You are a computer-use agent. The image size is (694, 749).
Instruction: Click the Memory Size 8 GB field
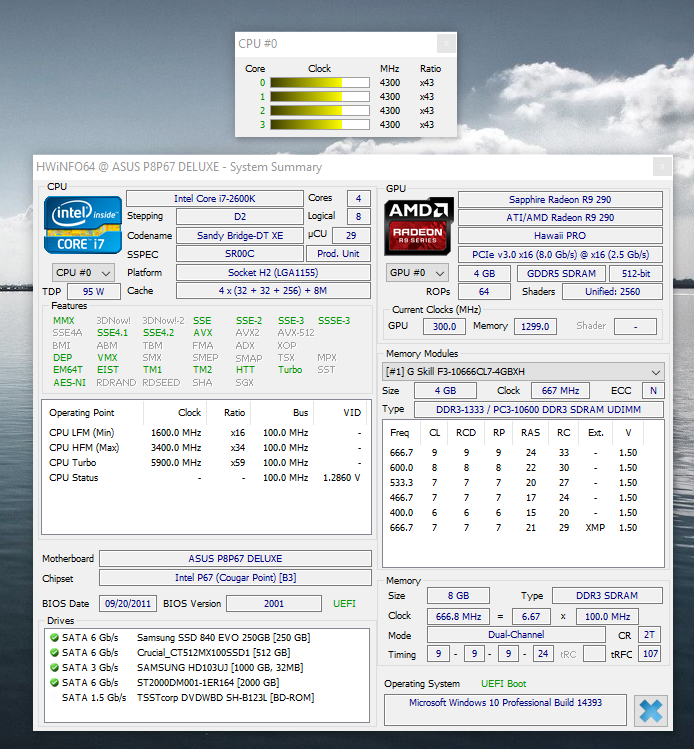(458, 596)
